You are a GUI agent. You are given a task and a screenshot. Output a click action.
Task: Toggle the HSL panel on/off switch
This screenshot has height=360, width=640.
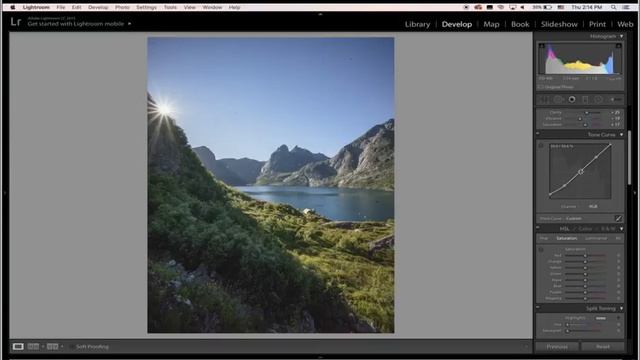click(x=538, y=228)
